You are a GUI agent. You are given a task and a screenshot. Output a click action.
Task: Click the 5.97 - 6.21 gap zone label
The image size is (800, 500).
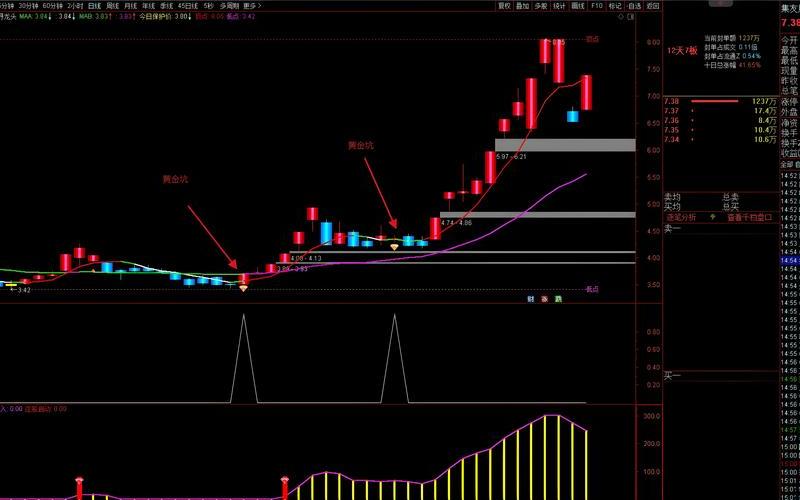[511, 157]
